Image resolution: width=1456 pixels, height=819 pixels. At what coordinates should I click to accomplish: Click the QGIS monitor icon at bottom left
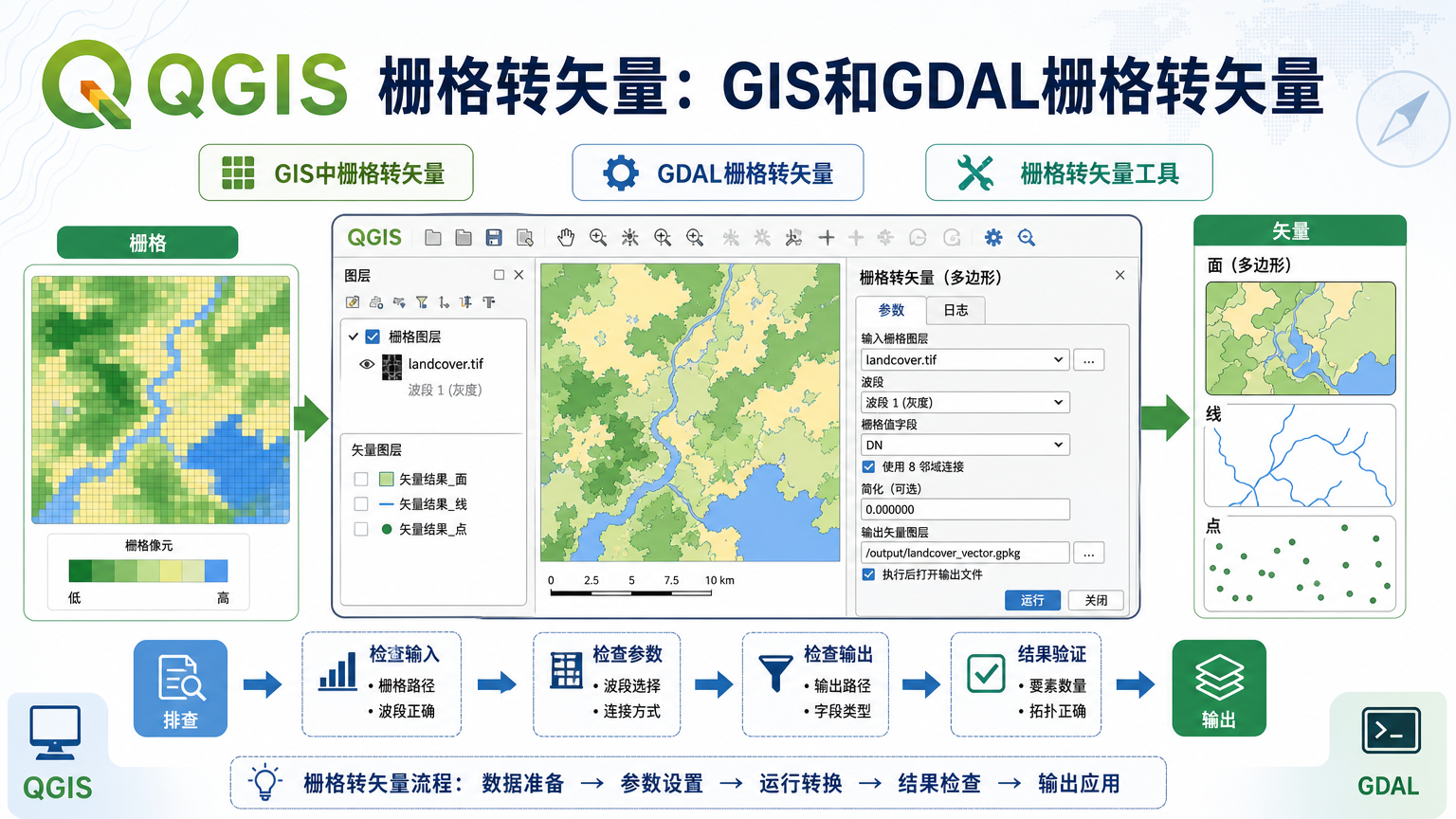pos(55,733)
